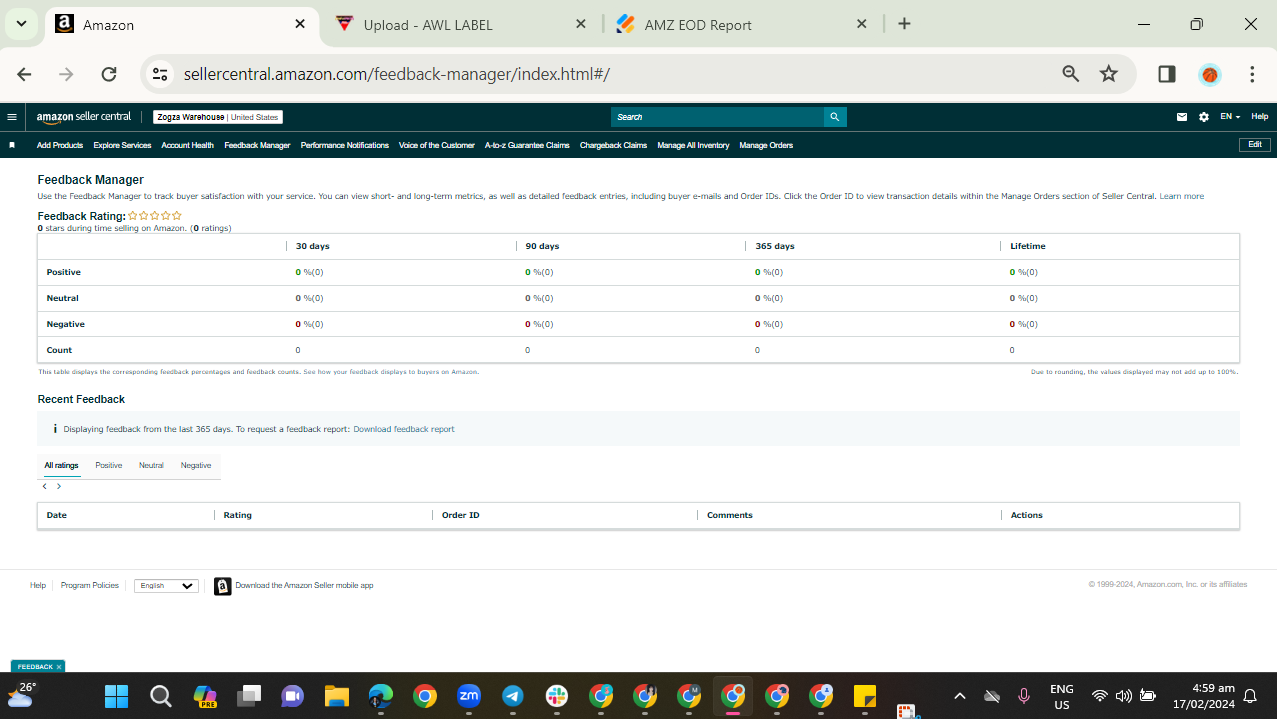Open the English language selector in footer

(166, 586)
